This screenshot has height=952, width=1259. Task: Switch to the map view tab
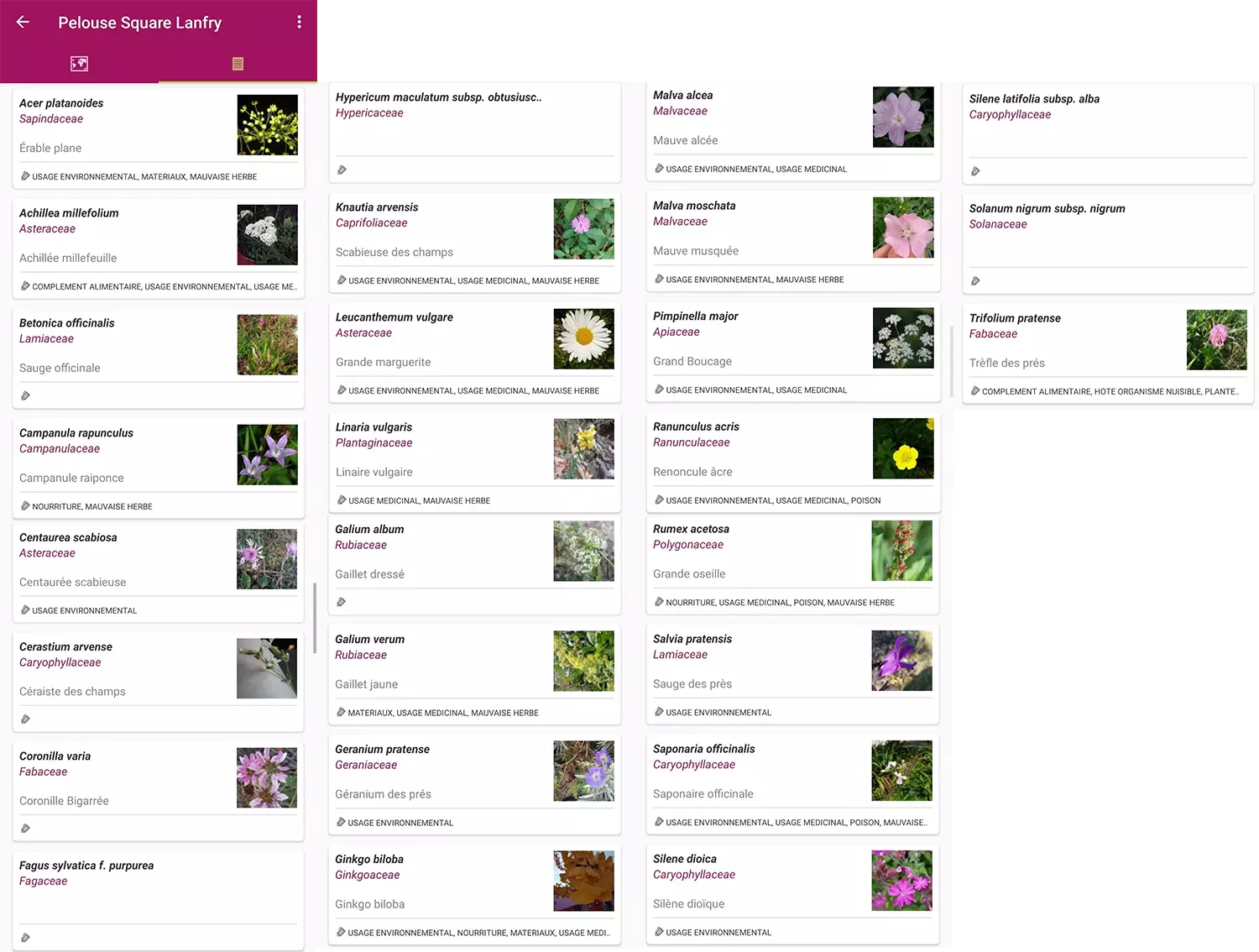click(x=79, y=64)
